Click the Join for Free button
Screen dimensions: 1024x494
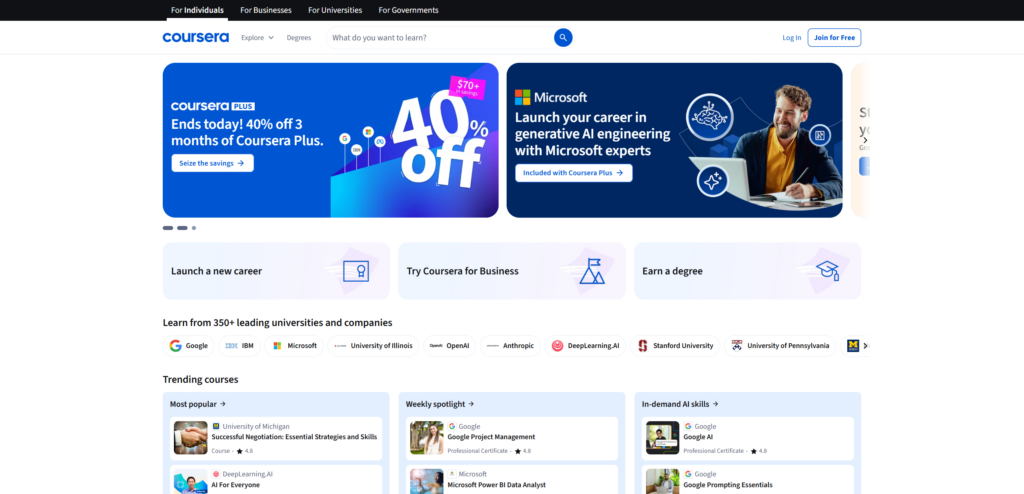click(x=834, y=38)
